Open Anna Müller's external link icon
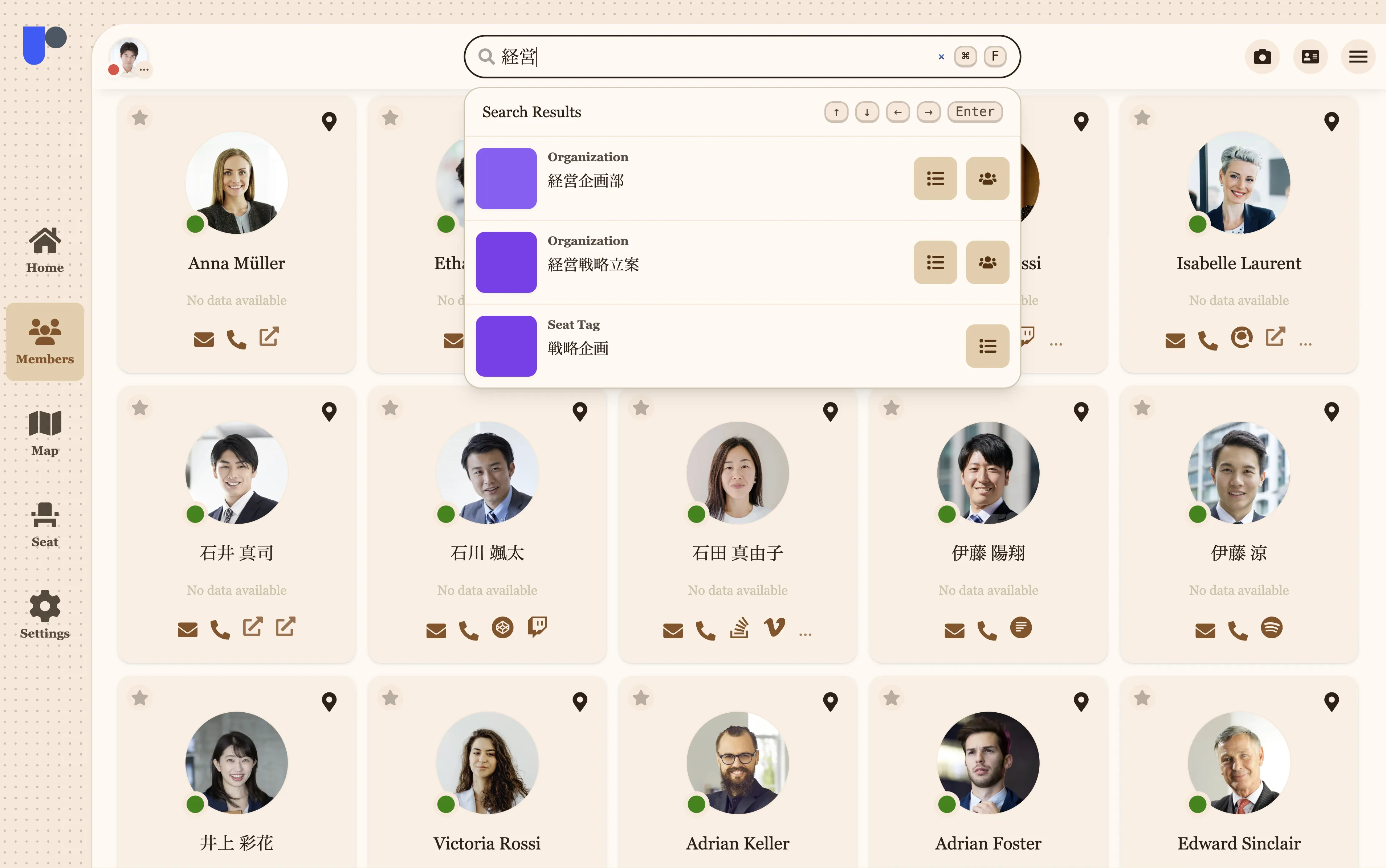 (x=269, y=337)
